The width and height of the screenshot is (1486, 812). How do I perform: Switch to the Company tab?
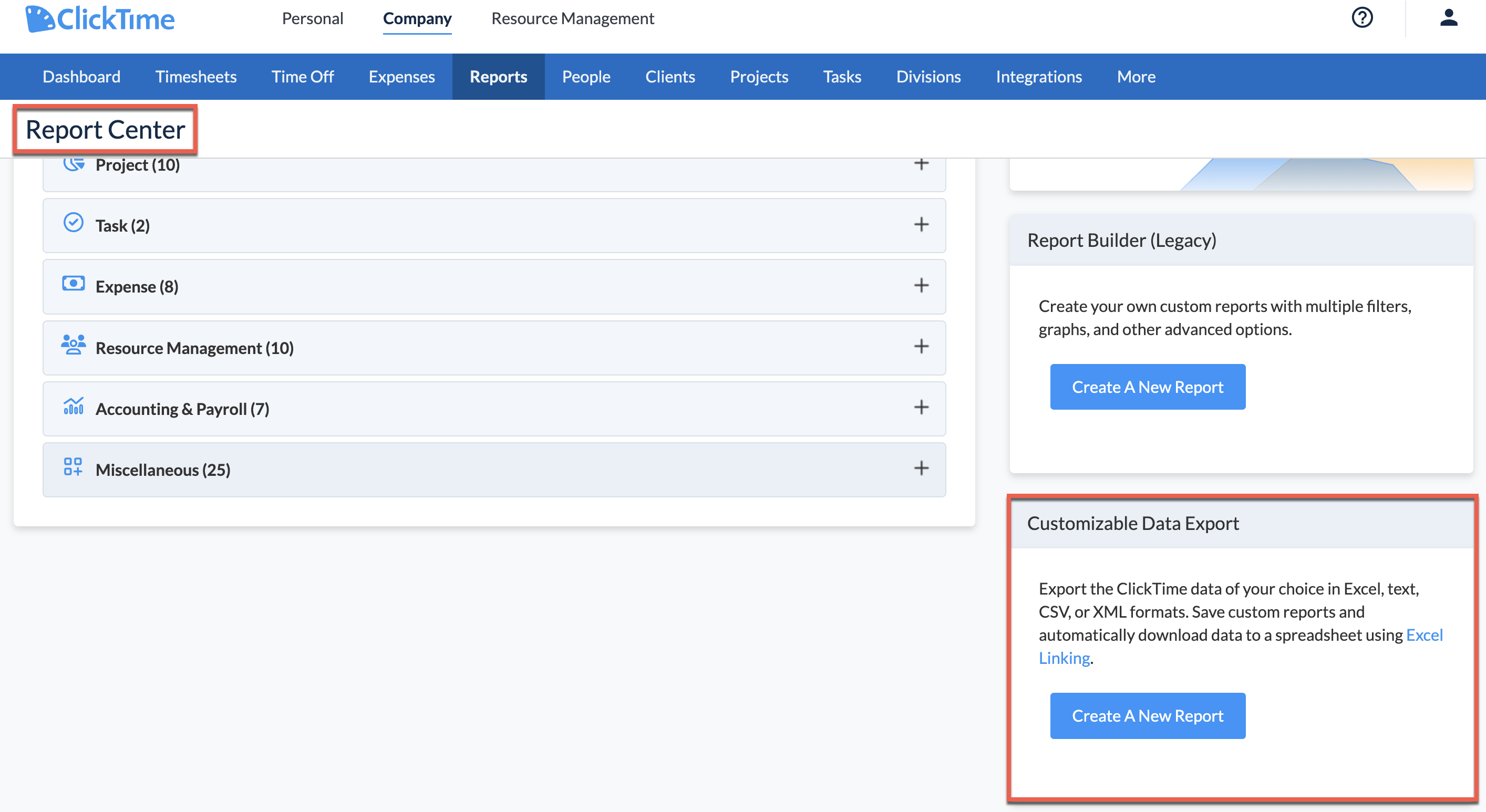417,18
